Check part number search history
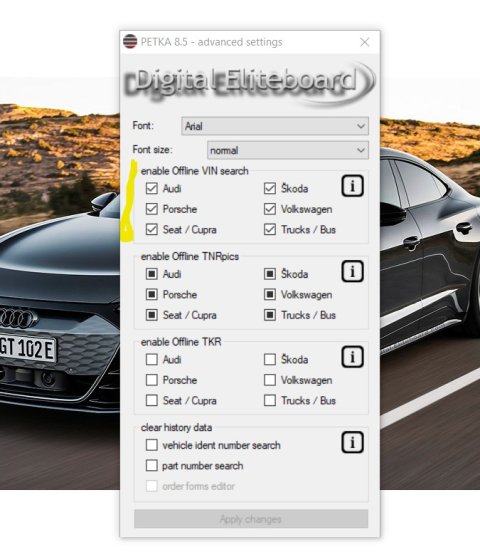480x557 pixels. point(152,466)
